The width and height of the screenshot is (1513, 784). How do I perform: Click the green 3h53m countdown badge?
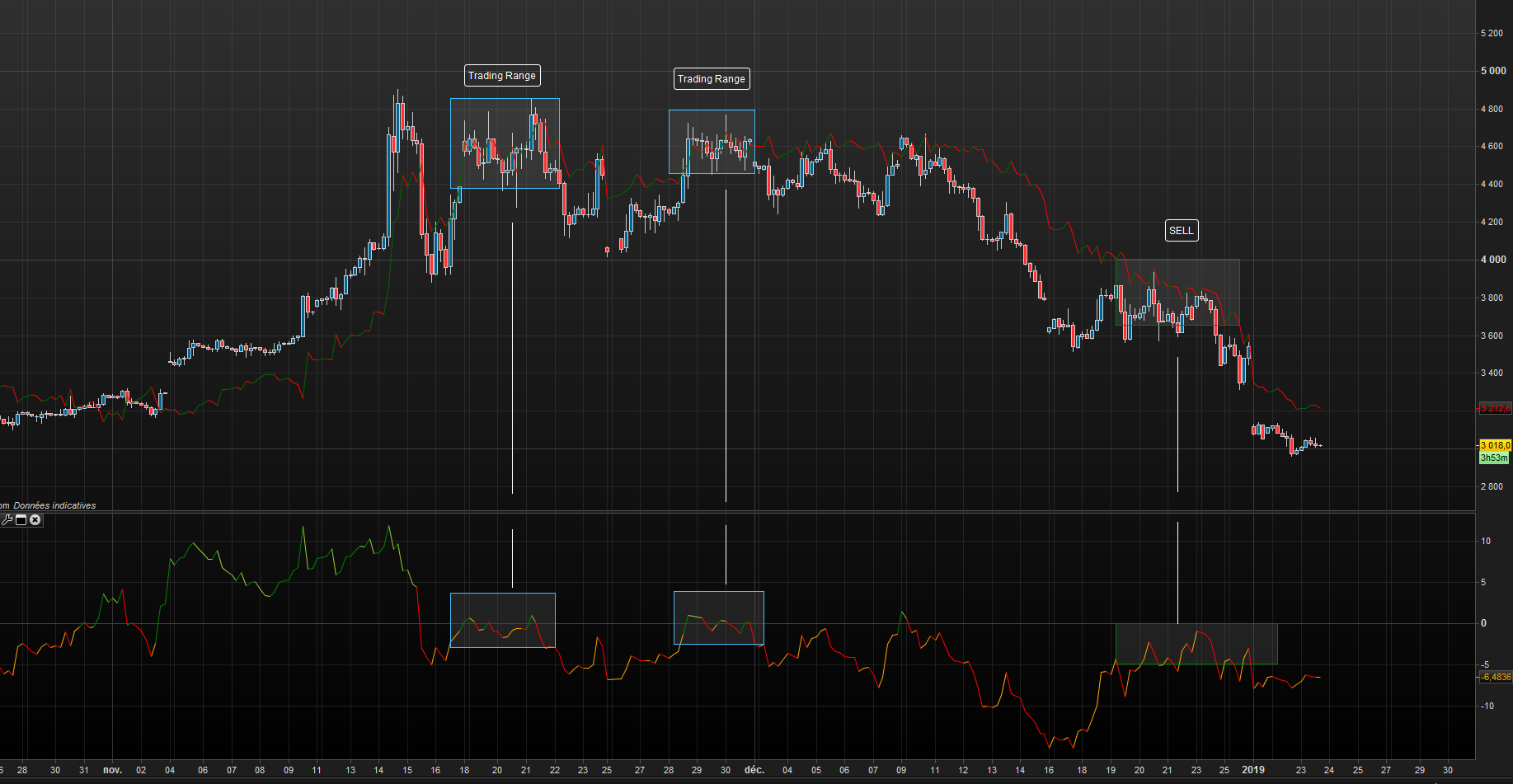(x=1493, y=458)
